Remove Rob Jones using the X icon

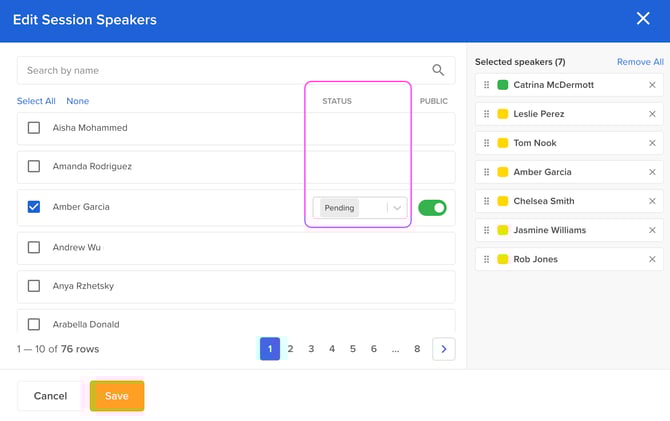[x=652, y=259]
